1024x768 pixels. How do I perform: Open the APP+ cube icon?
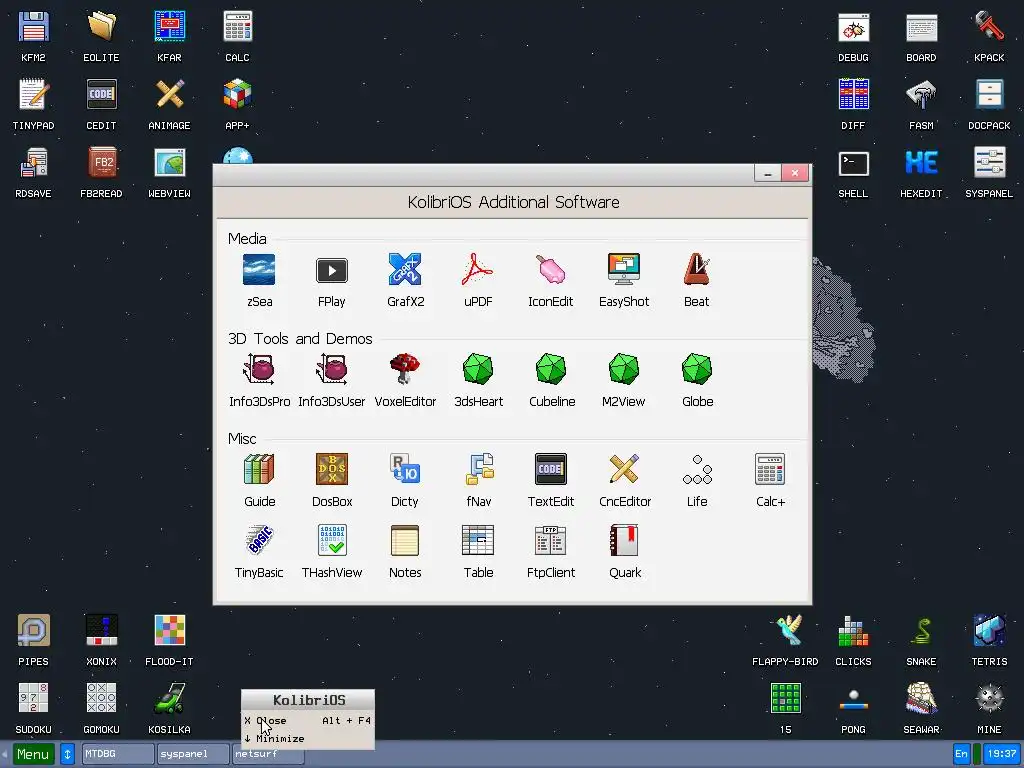point(237,95)
